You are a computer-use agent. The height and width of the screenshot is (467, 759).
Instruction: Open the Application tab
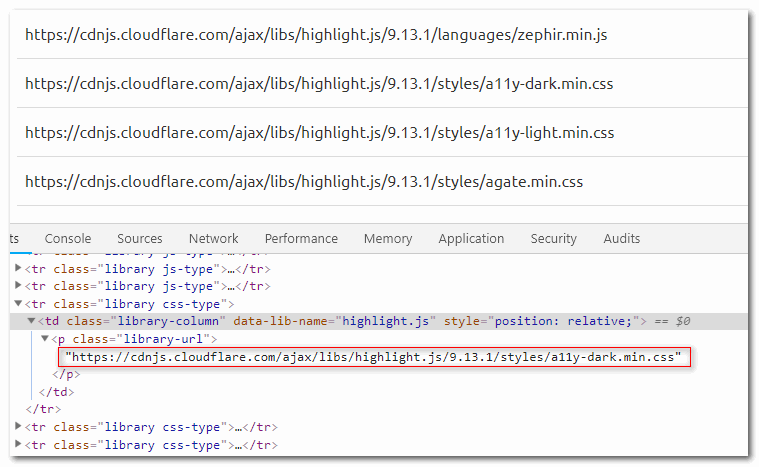point(471,239)
